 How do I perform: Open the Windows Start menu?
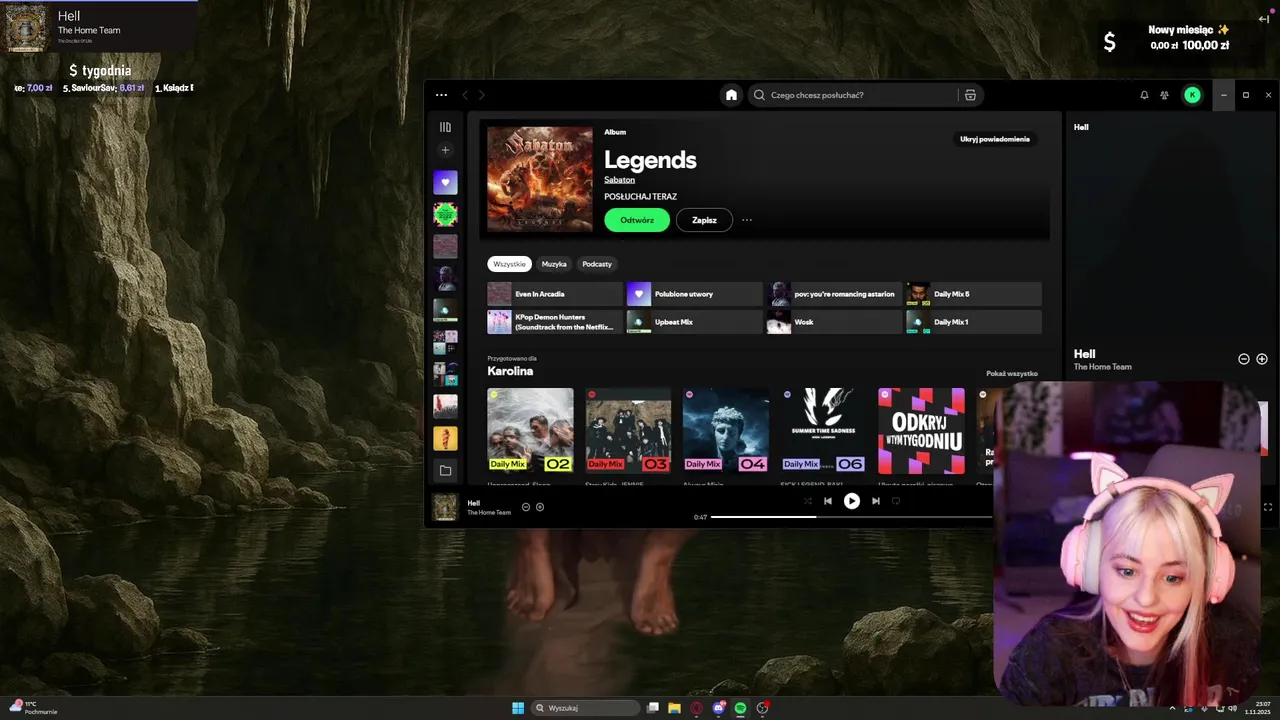tap(518, 708)
